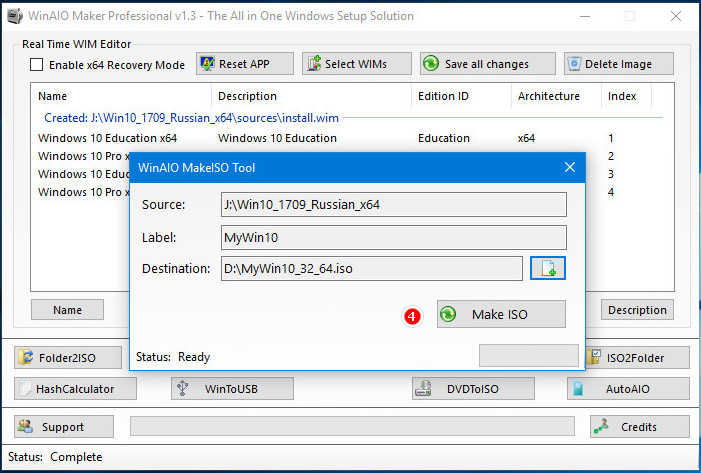Click the Folder2ISO folder icon

tap(26, 357)
